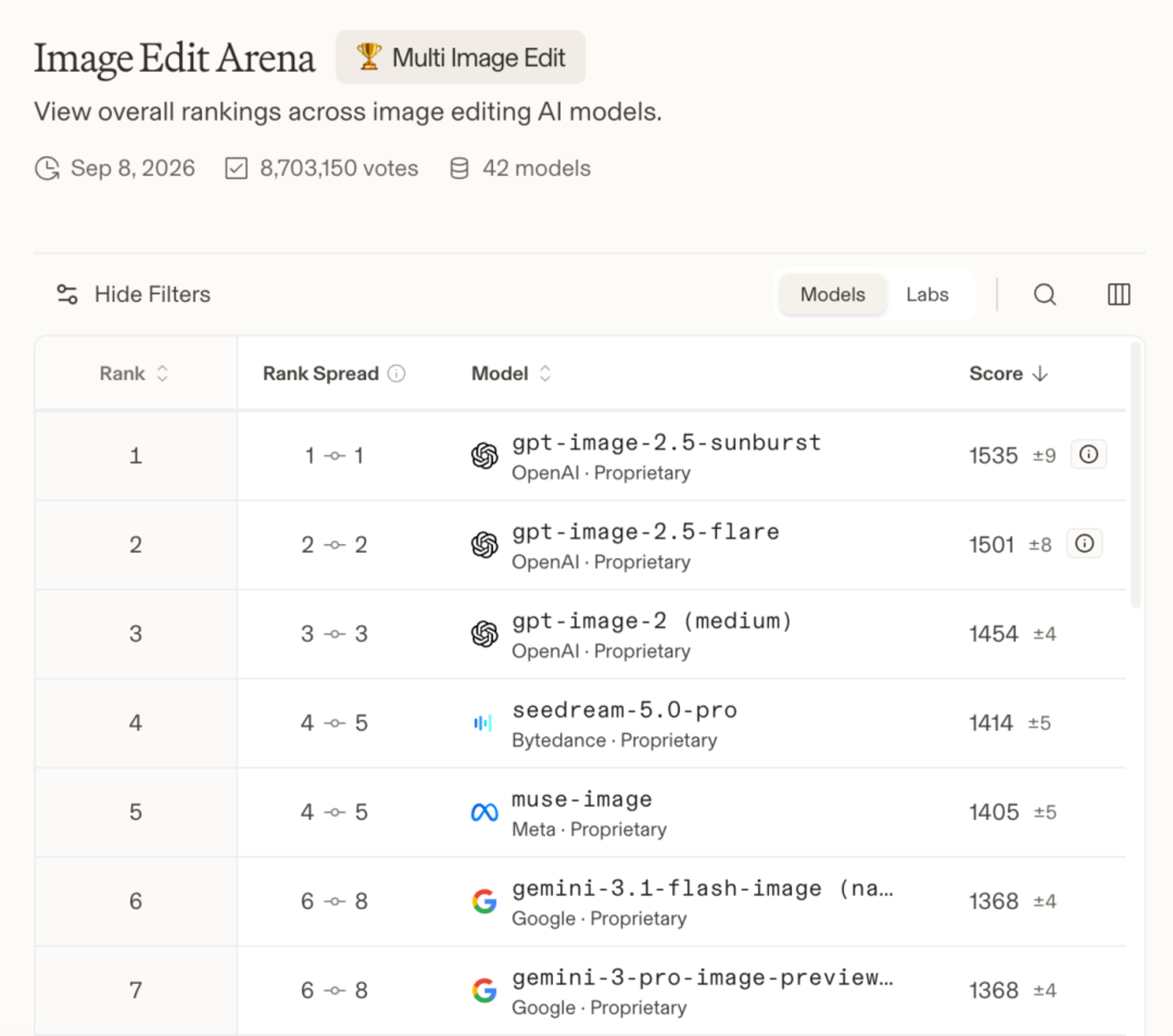The image size is (1173, 1036).
Task: Open the search icon in the toolbar
Action: 1045,294
